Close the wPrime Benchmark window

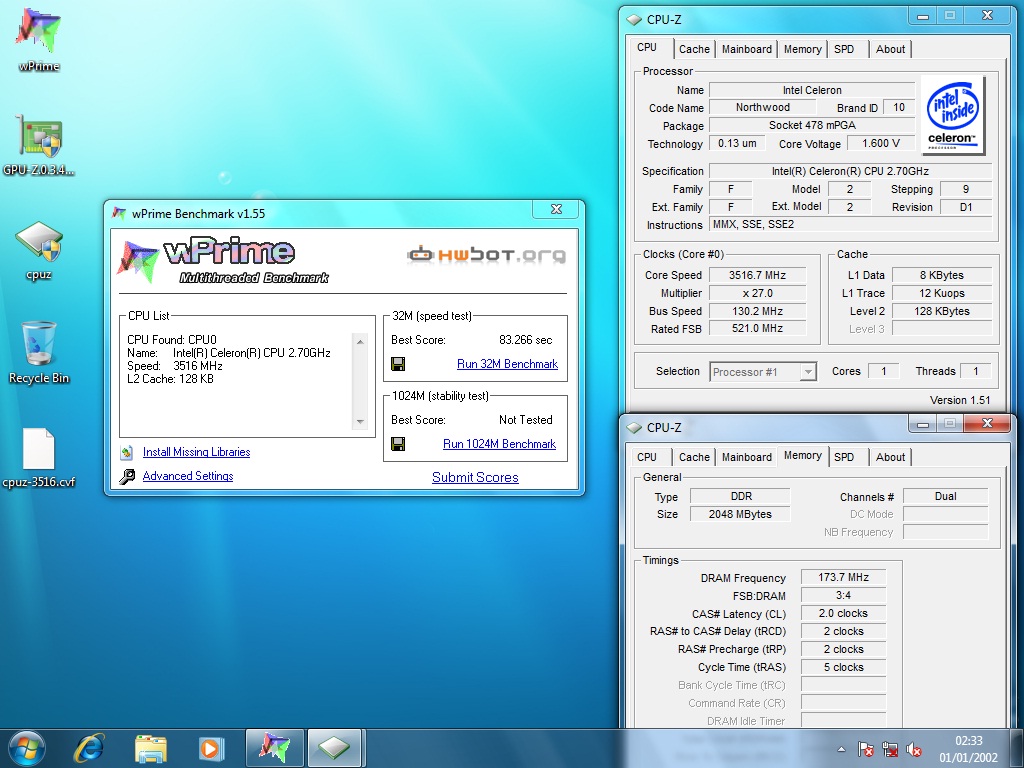tap(556, 209)
